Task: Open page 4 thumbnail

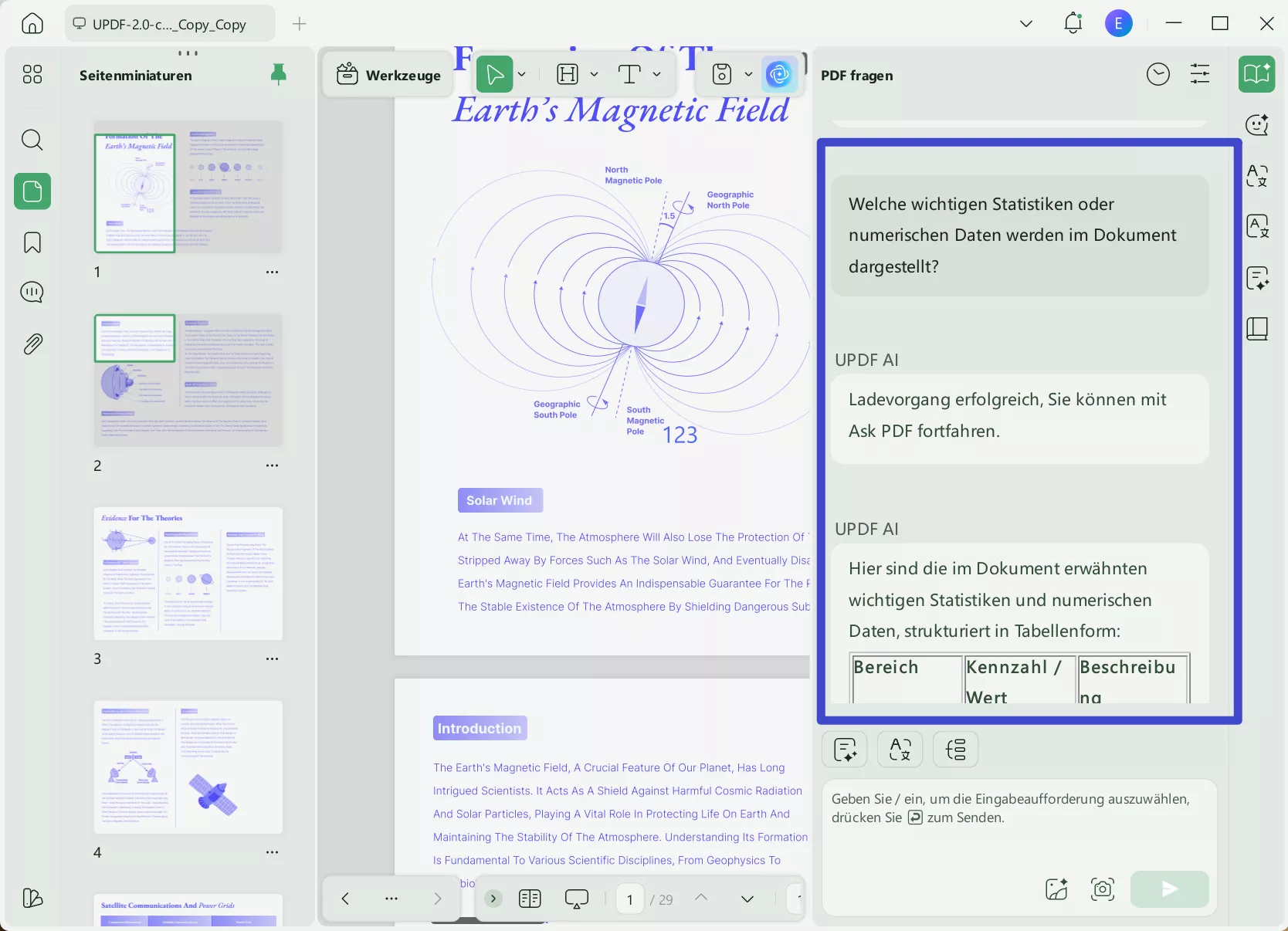Action: point(188,767)
